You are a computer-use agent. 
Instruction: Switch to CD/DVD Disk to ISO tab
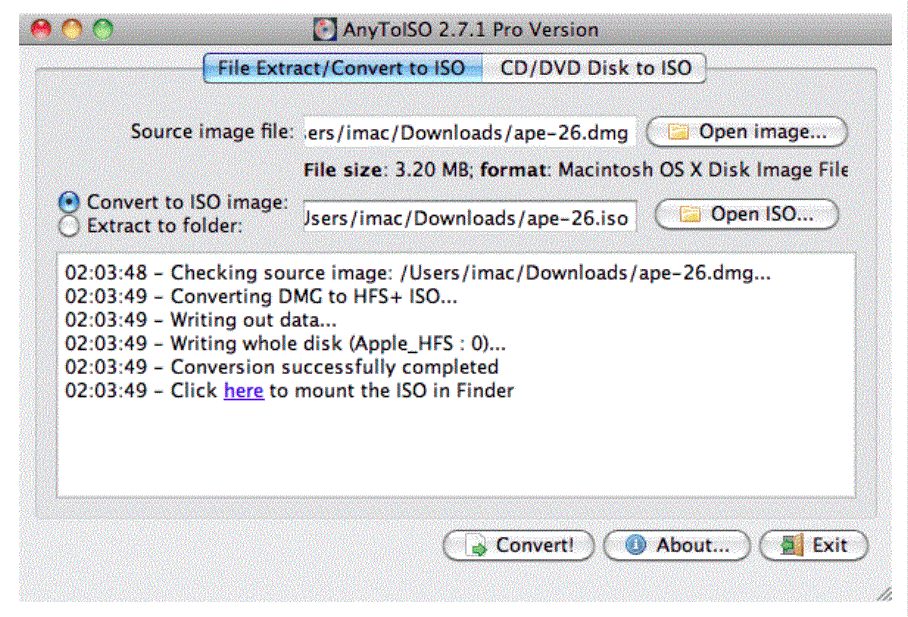595,68
